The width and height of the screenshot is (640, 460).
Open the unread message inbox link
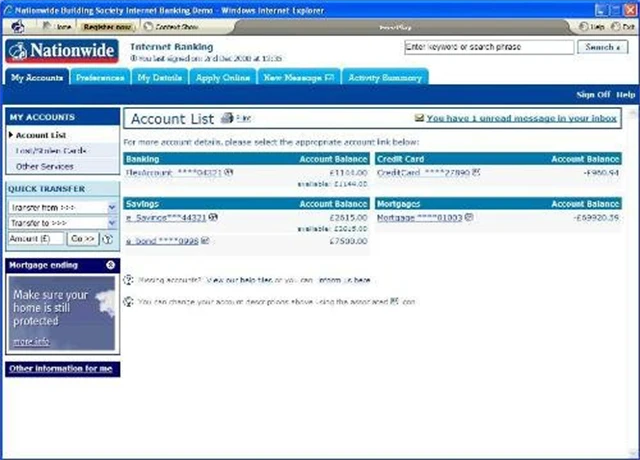coord(521,118)
